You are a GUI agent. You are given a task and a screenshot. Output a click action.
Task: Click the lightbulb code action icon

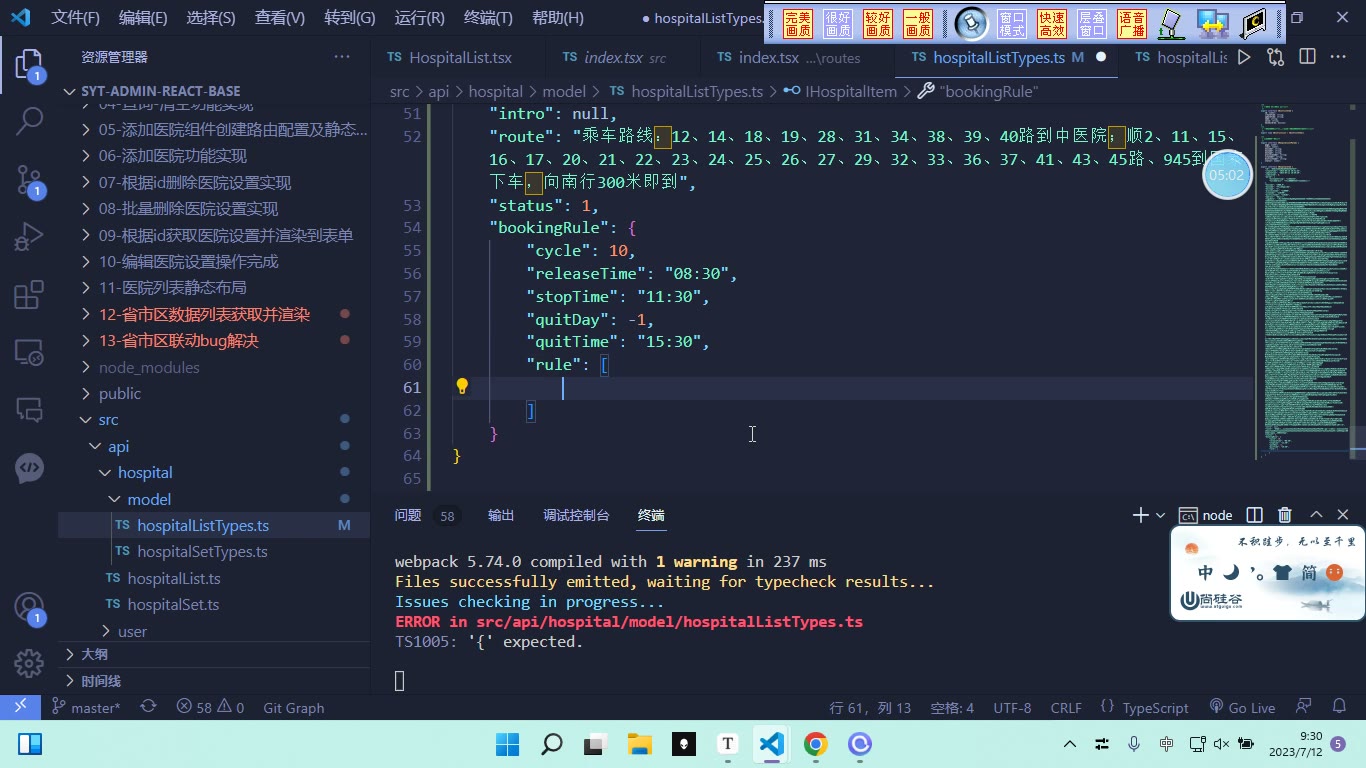click(x=462, y=387)
